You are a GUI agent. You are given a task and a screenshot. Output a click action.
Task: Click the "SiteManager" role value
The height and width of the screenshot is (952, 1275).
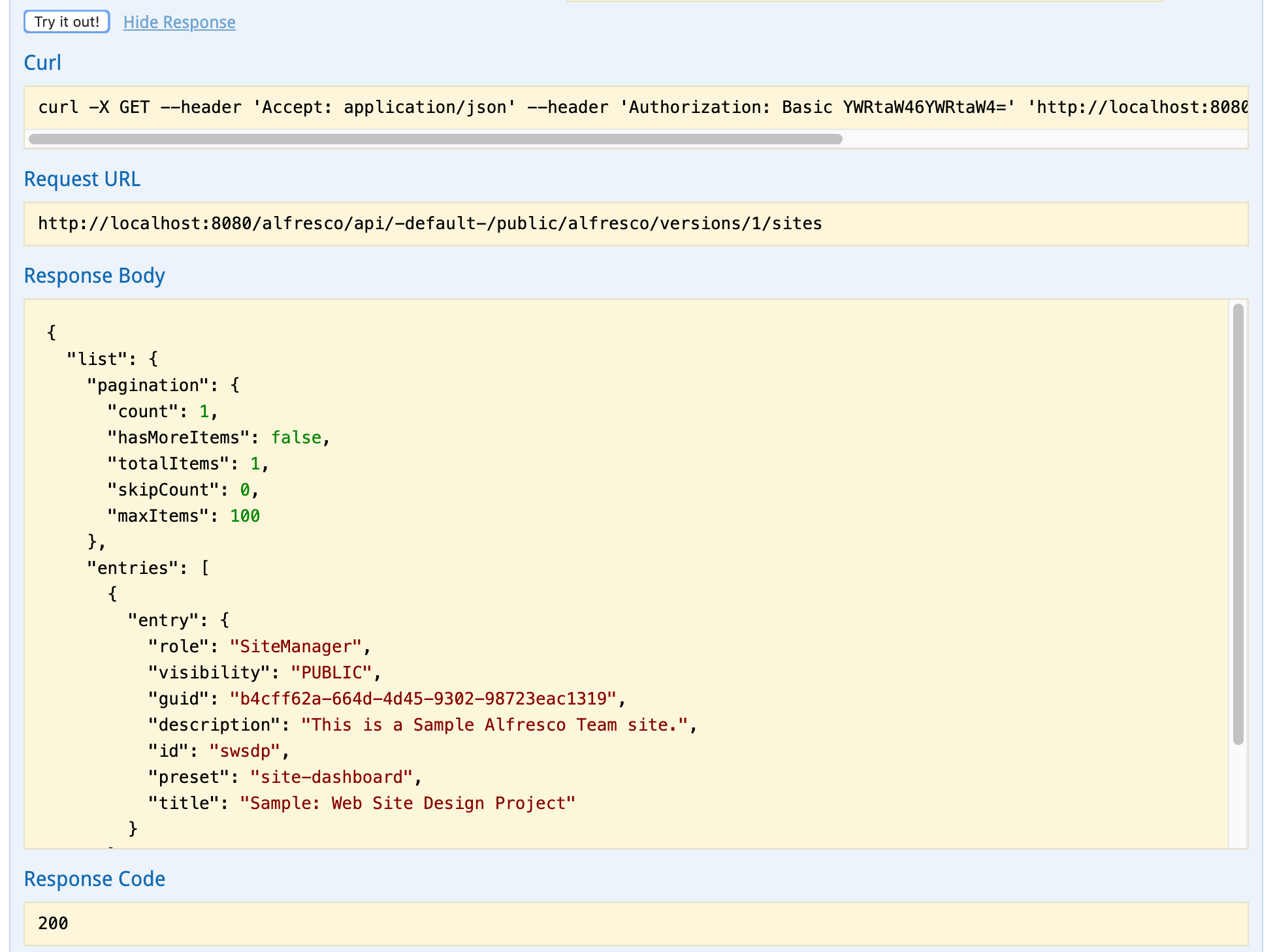(x=295, y=646)
